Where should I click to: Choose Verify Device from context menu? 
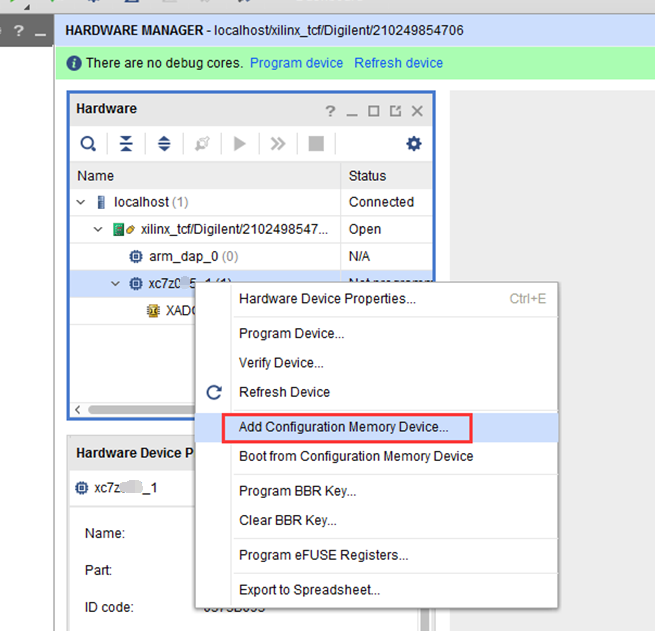click(x=377, y=363)
